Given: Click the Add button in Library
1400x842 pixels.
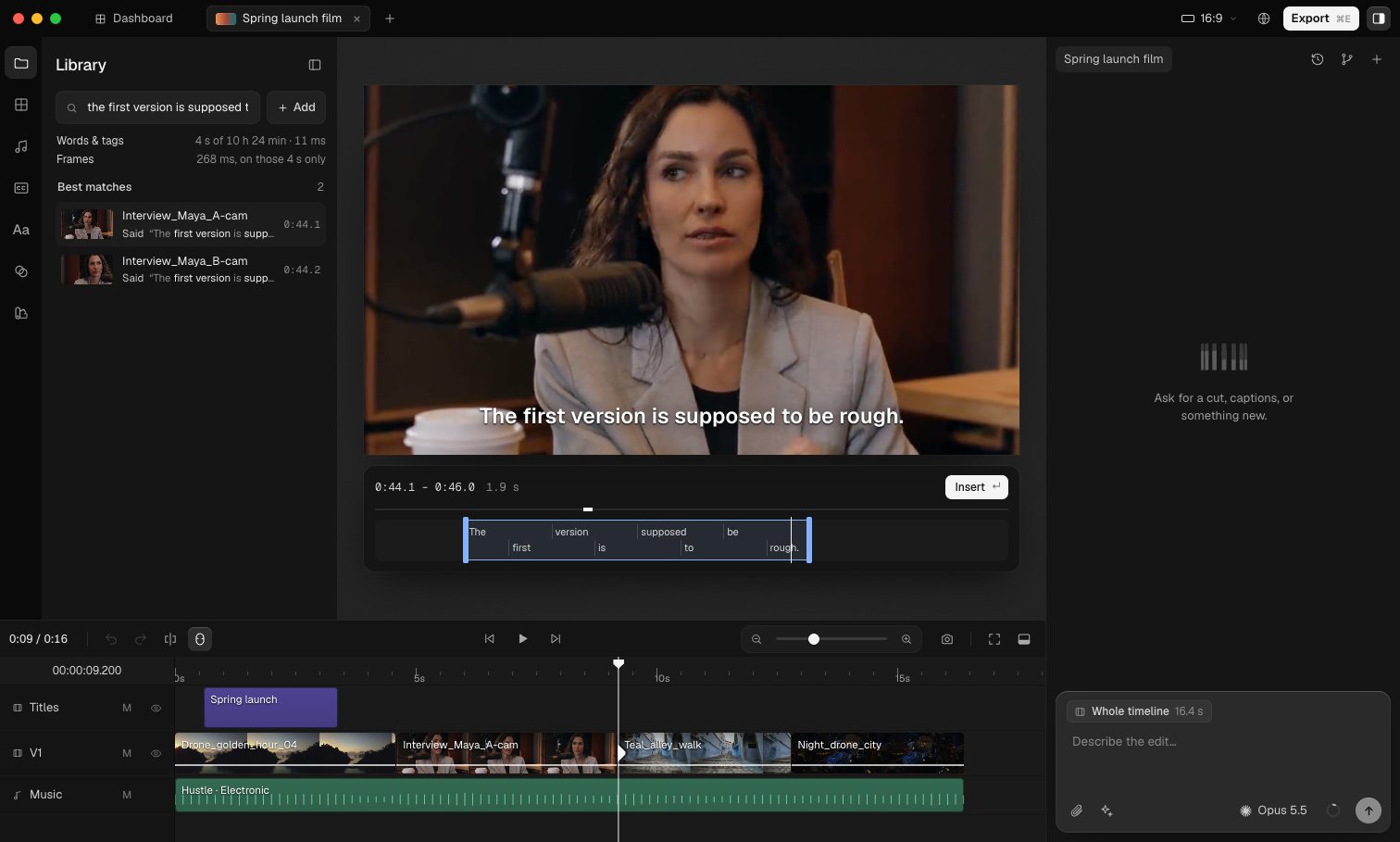Looking at the screenshot, I should click(296, 107).
